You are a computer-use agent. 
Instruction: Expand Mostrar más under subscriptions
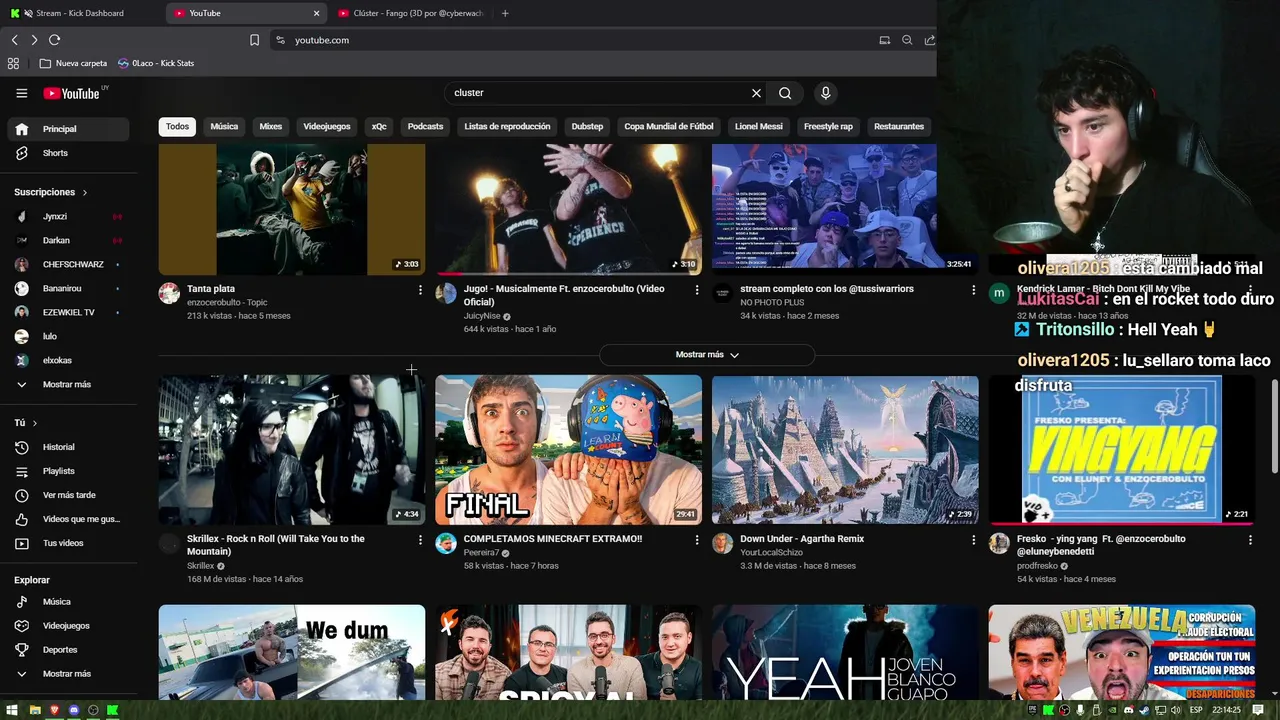(68, 384)
